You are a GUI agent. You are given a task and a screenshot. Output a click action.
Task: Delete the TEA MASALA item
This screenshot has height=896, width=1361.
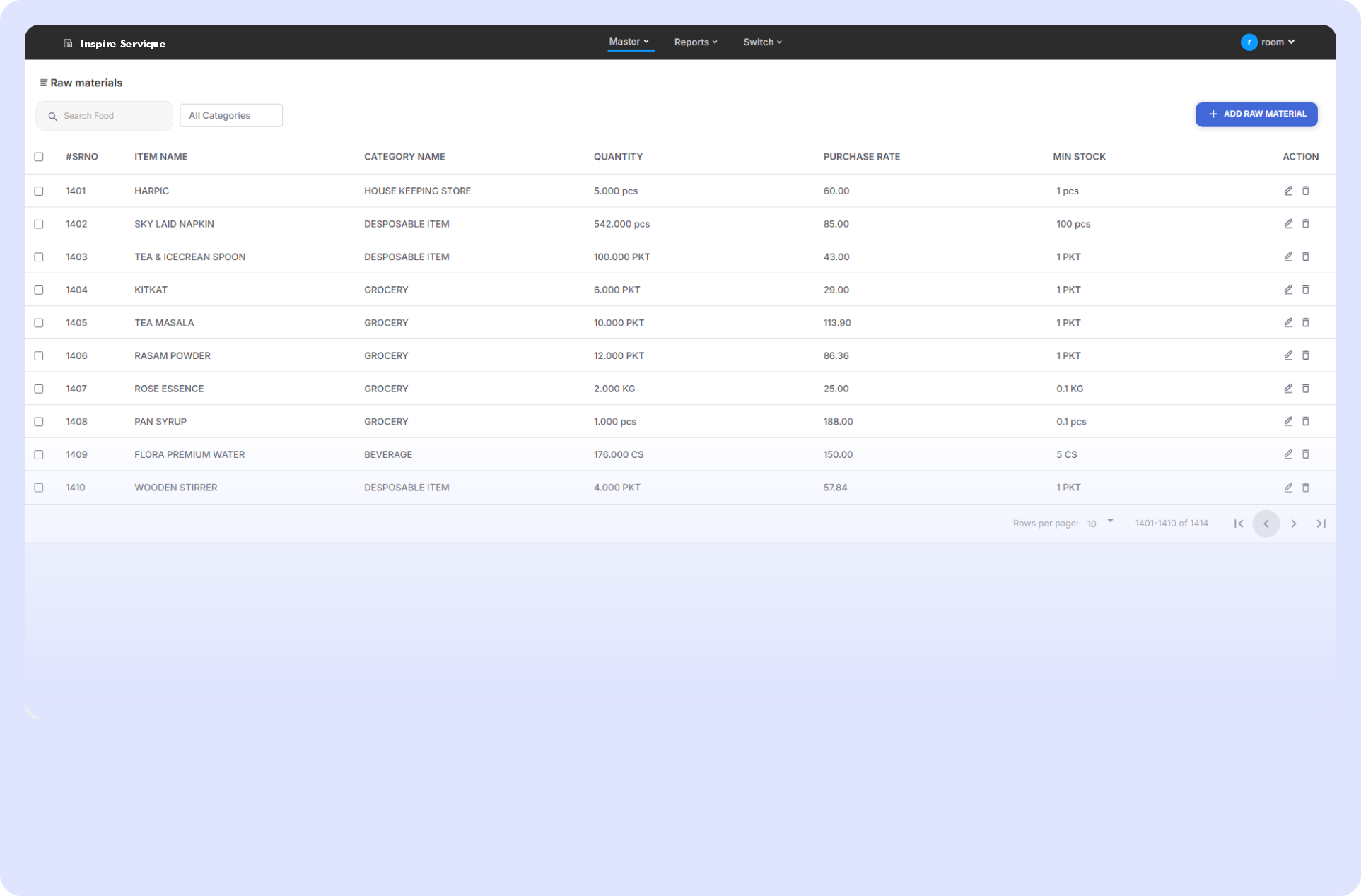1306,323
